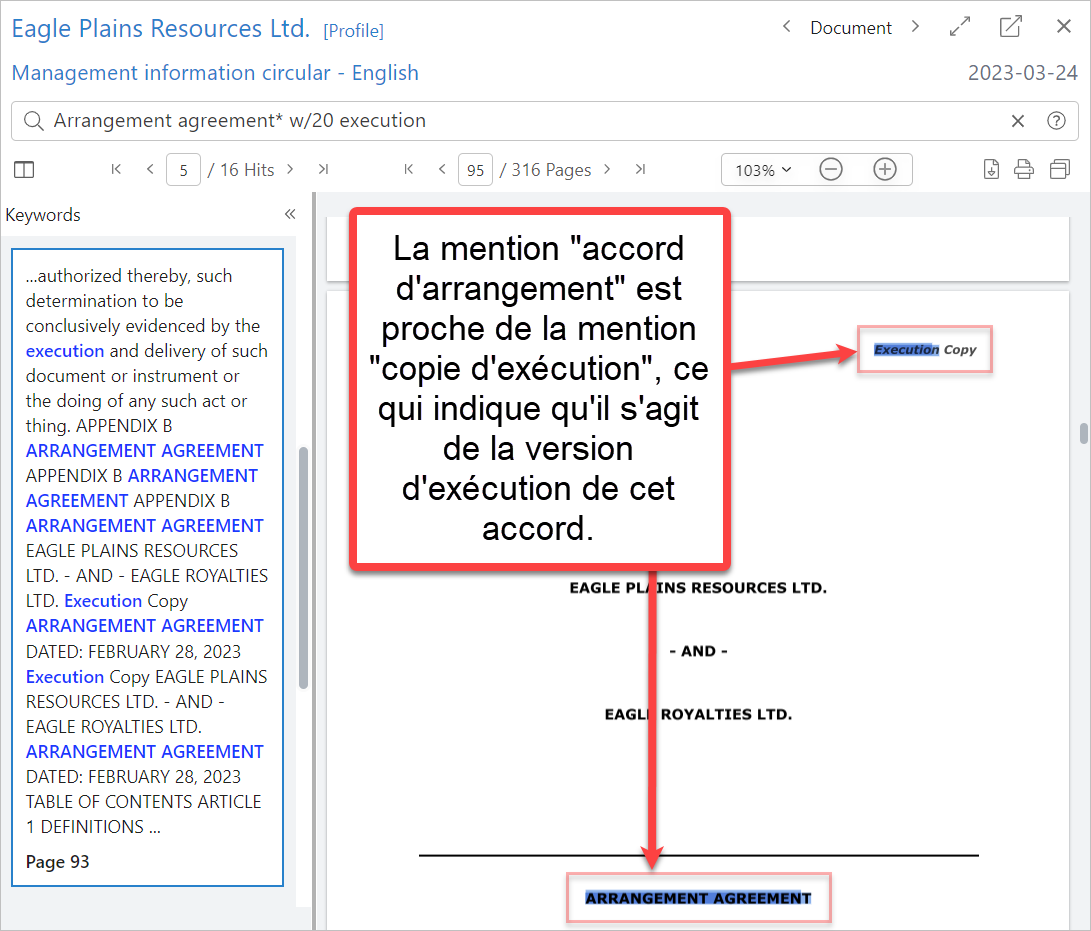Expand viewer to full screen

[960, 26]
